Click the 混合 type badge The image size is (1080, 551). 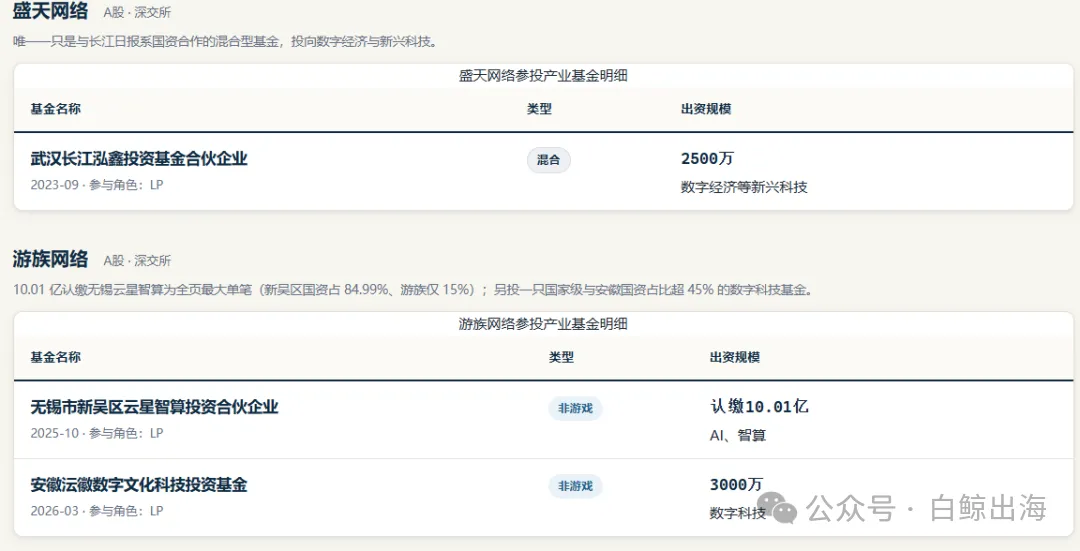point(548,160)
